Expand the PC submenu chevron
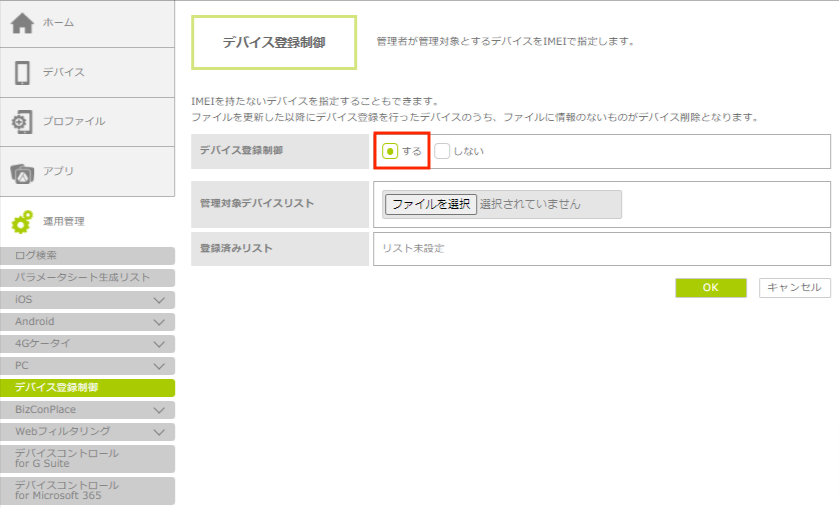 159,366
